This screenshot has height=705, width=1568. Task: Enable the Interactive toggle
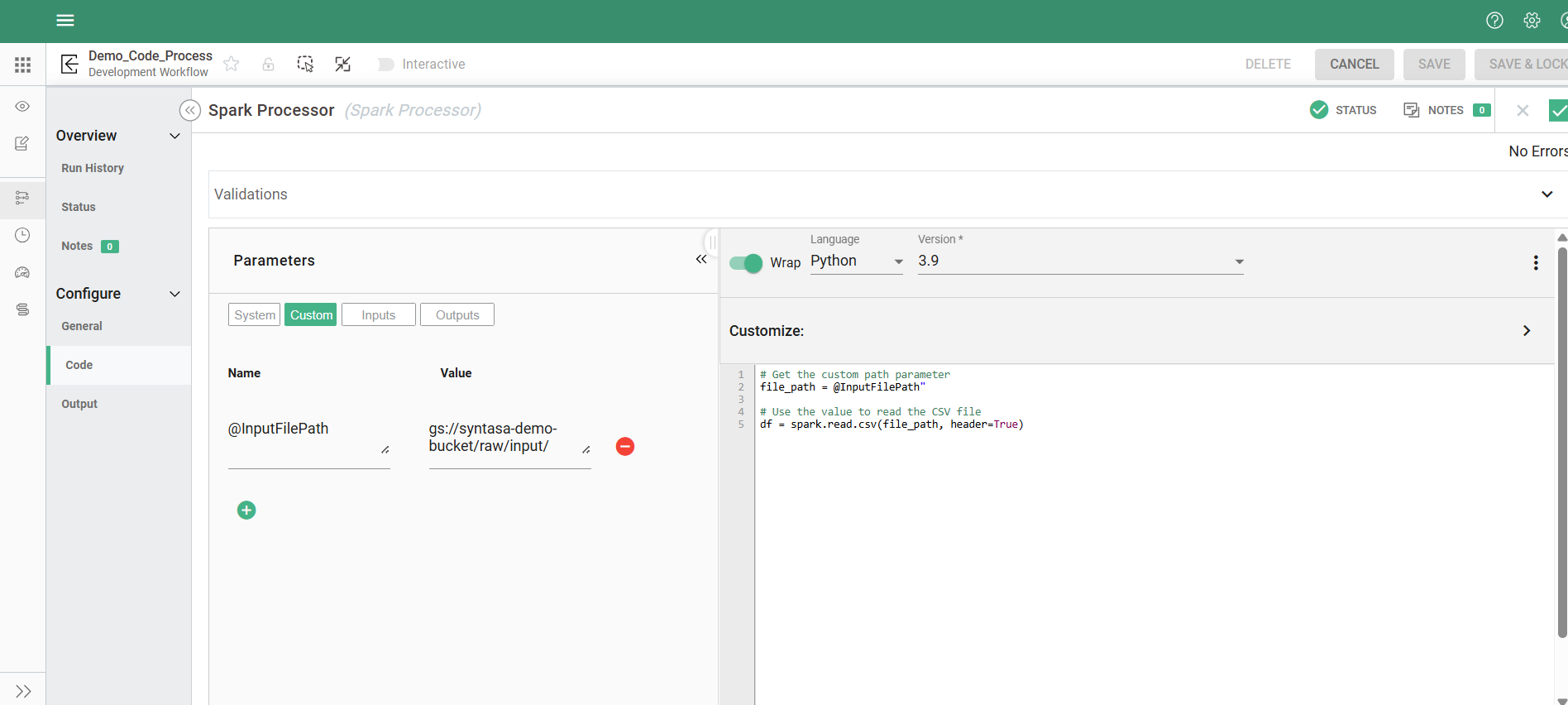tap(385, 65)
